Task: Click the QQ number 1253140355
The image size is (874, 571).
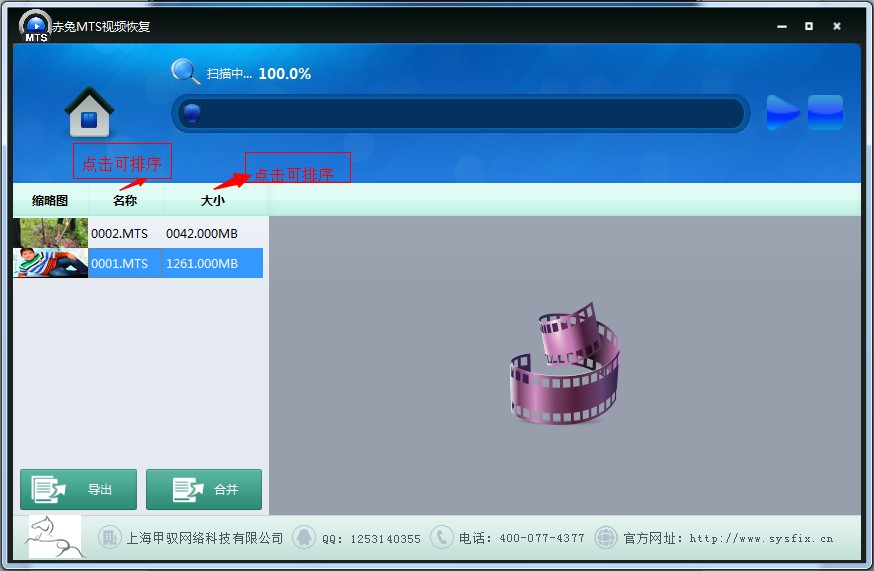Action: (x=385, y=539)
